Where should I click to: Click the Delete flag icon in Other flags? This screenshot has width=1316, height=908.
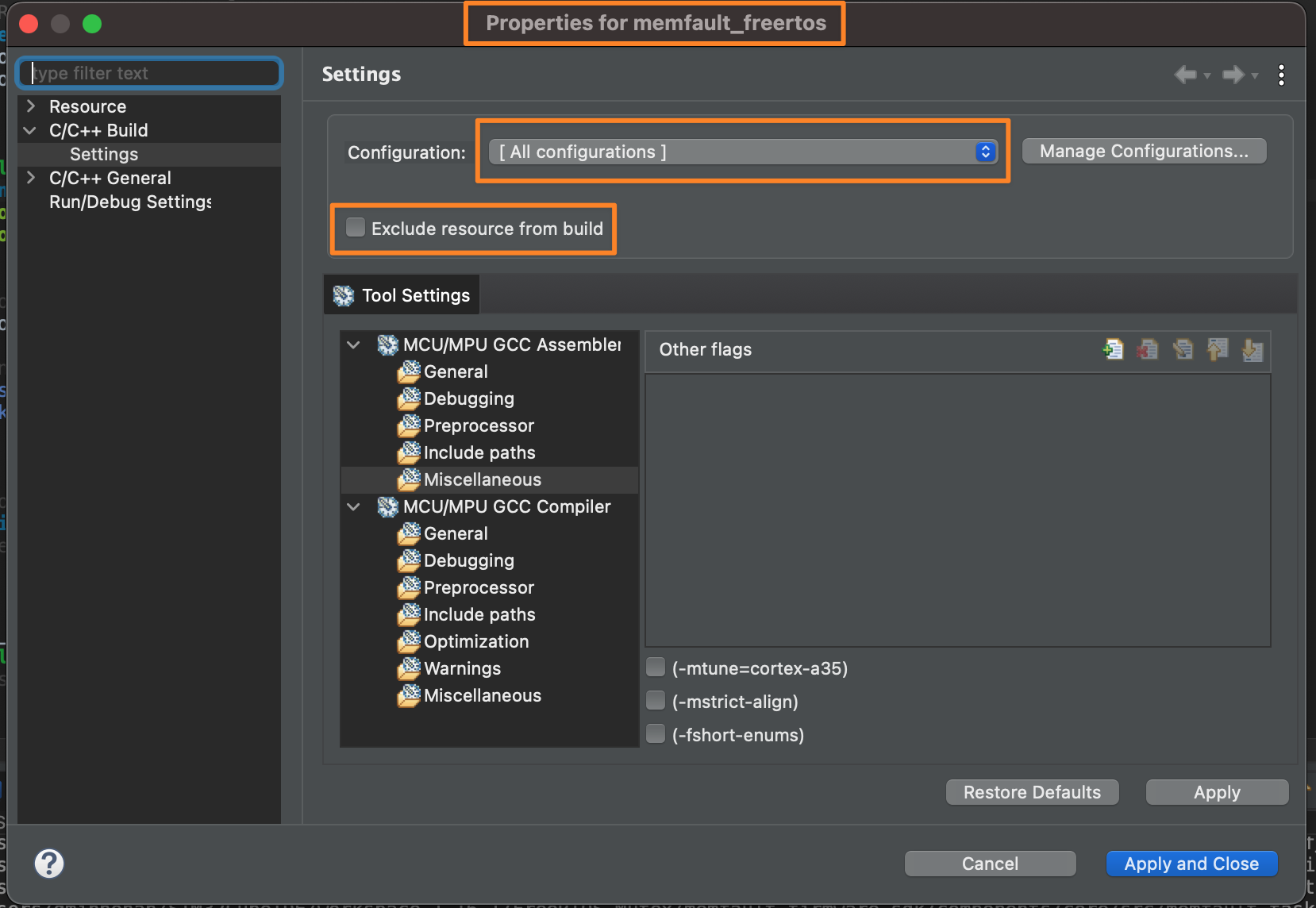coord(1148,349)
